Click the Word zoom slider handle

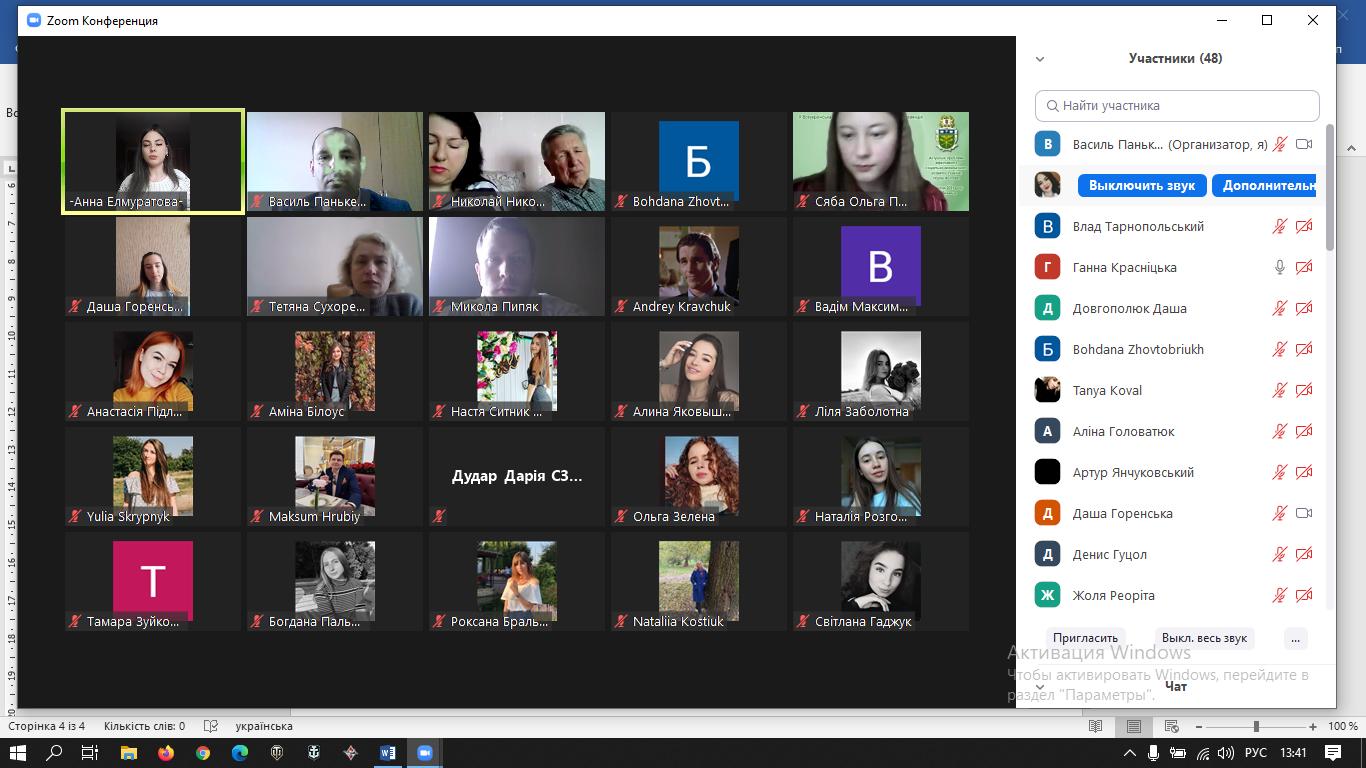(x=1256, y=727)
